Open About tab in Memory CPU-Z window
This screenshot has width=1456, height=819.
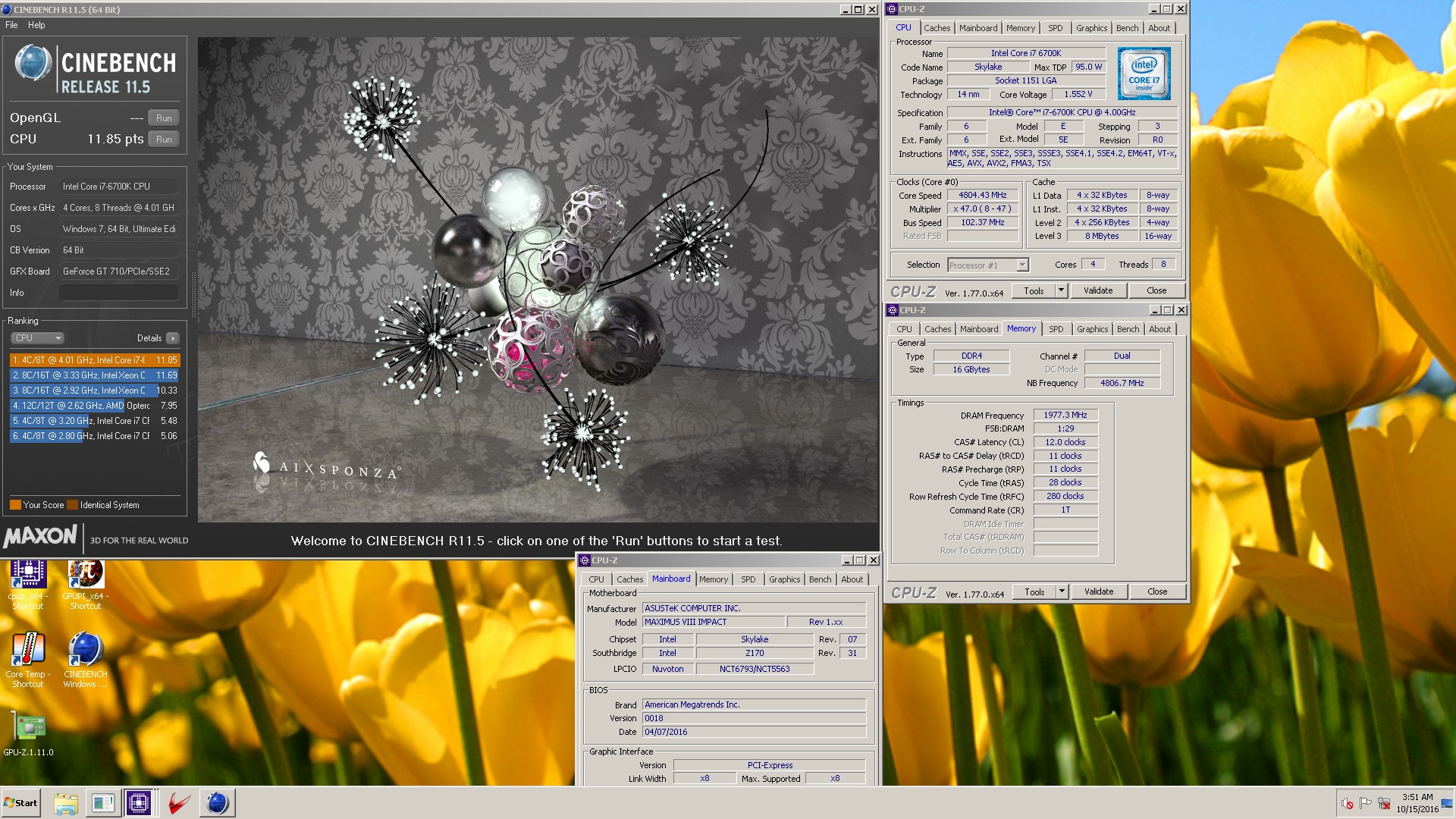click(1159, 329)
